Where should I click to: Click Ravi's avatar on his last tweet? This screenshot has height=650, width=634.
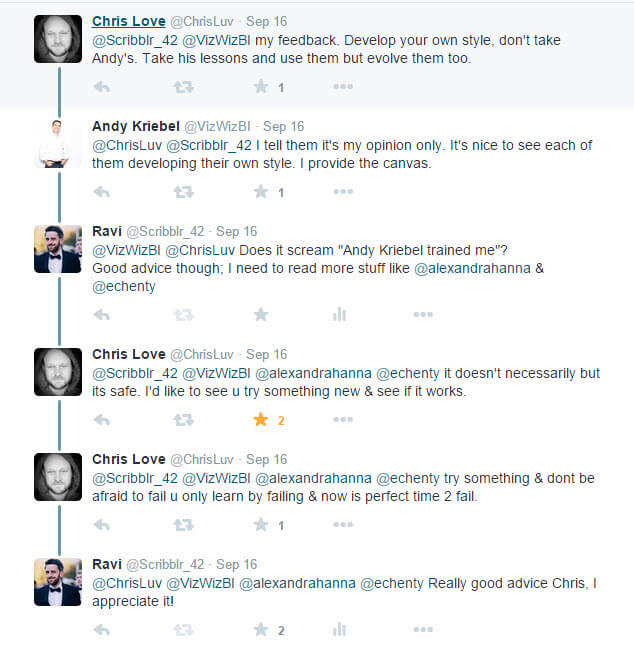coord(57,582)
